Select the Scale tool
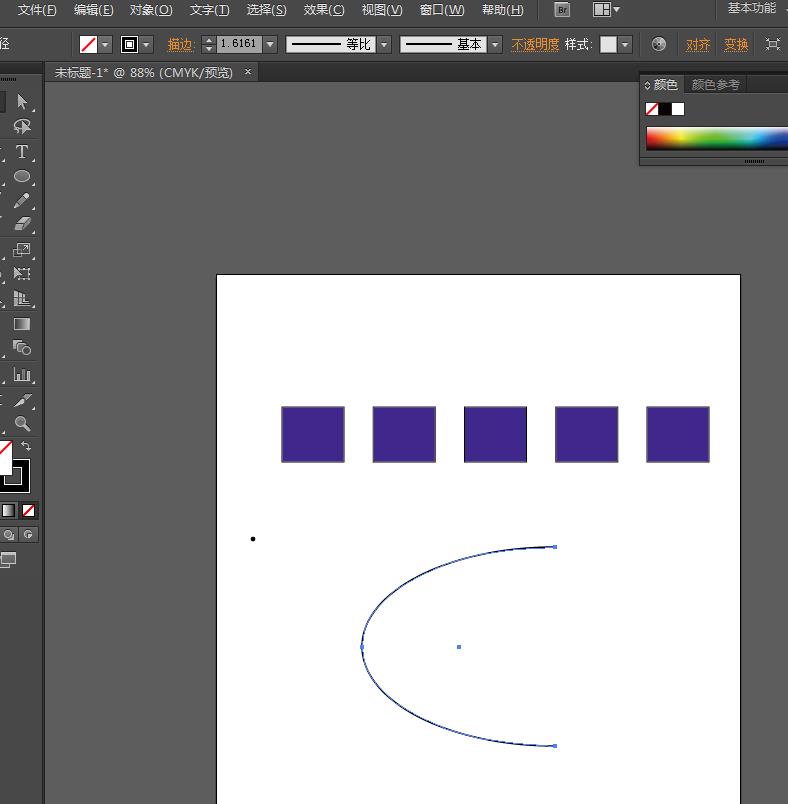The width and height of the screenshot is (788, 804). pos(22,250)
